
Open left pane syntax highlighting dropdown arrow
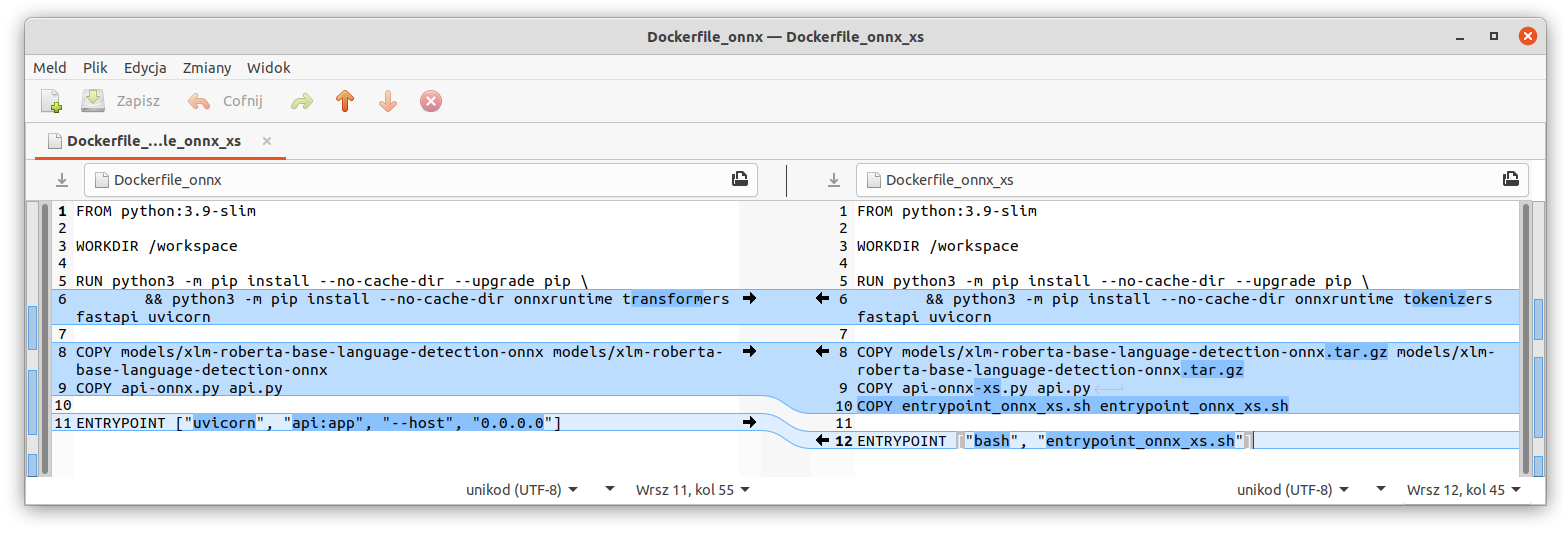(x=609, y=490)
